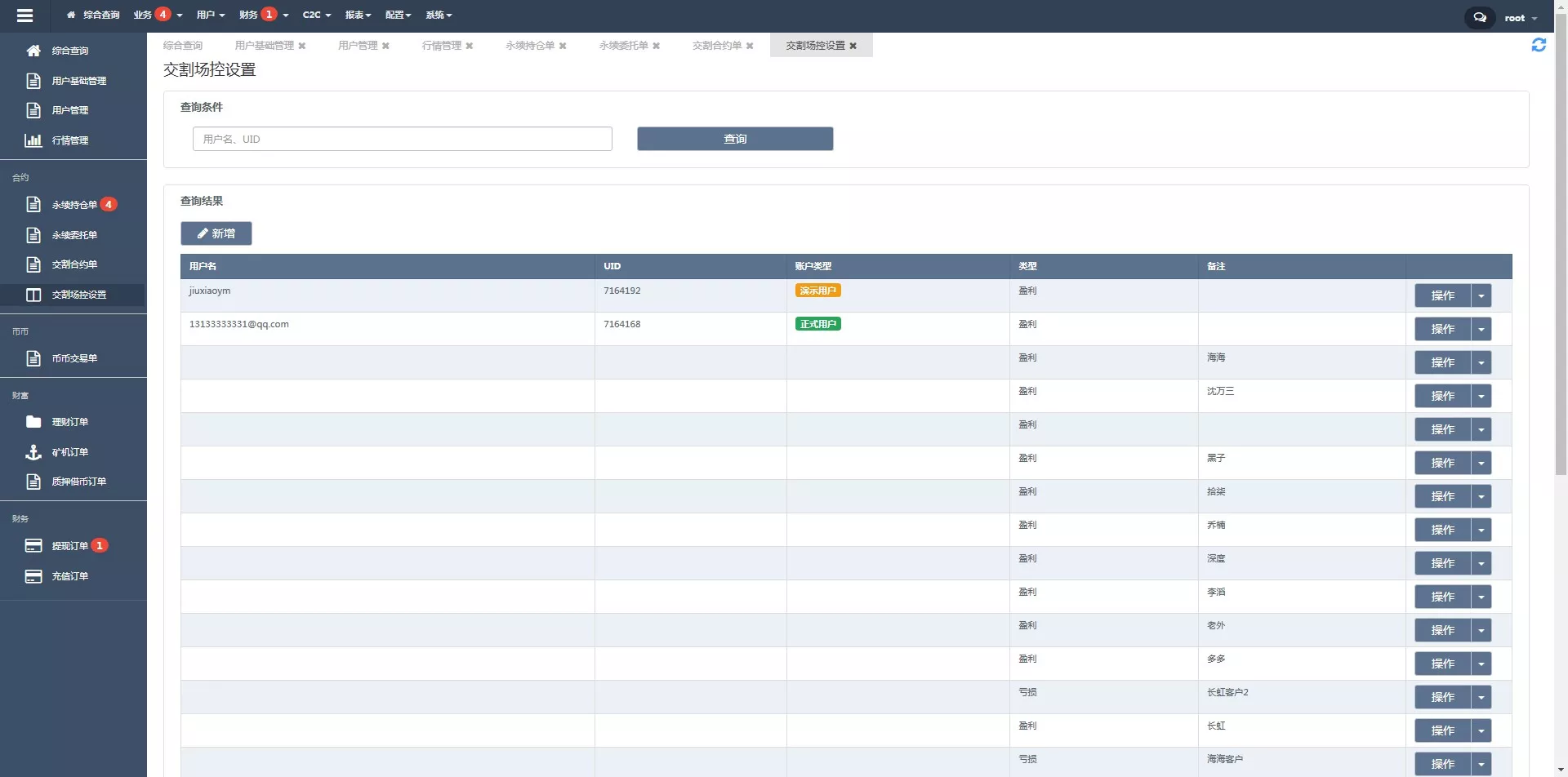Click the home icon beside 综合查询 in sidebar
This screenshot has width=1568, height=777.
pos(33,51)
